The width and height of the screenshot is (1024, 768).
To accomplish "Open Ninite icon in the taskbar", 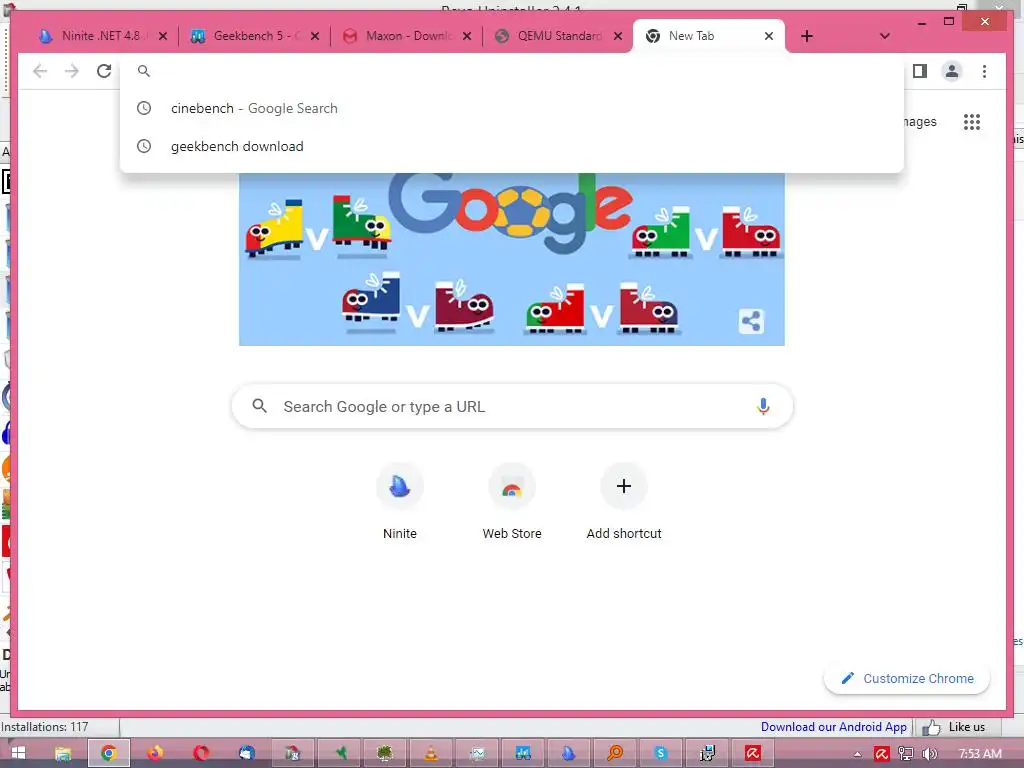I will pos(569,754).
